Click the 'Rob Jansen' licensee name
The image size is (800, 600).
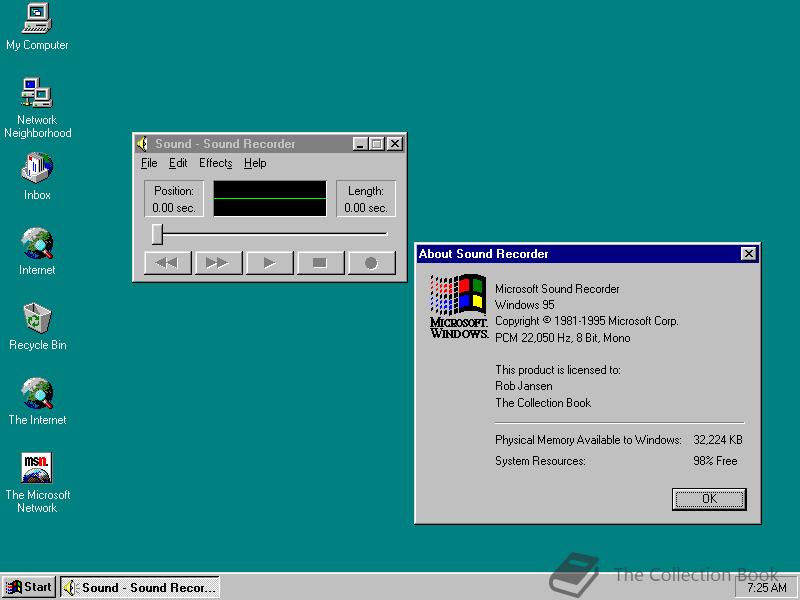pos(523,386)
